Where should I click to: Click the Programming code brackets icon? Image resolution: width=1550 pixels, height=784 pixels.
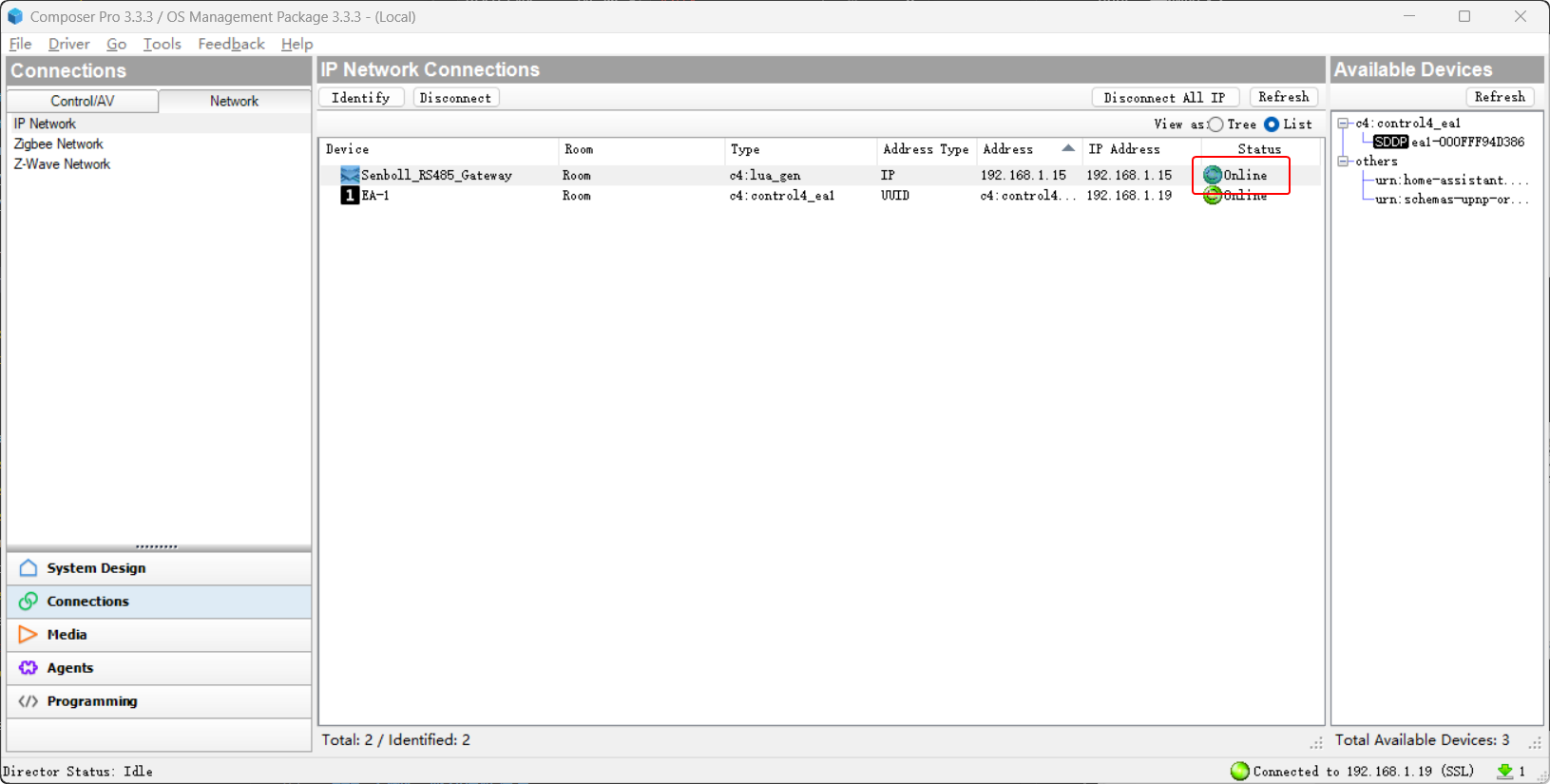(x=29, y=701)
